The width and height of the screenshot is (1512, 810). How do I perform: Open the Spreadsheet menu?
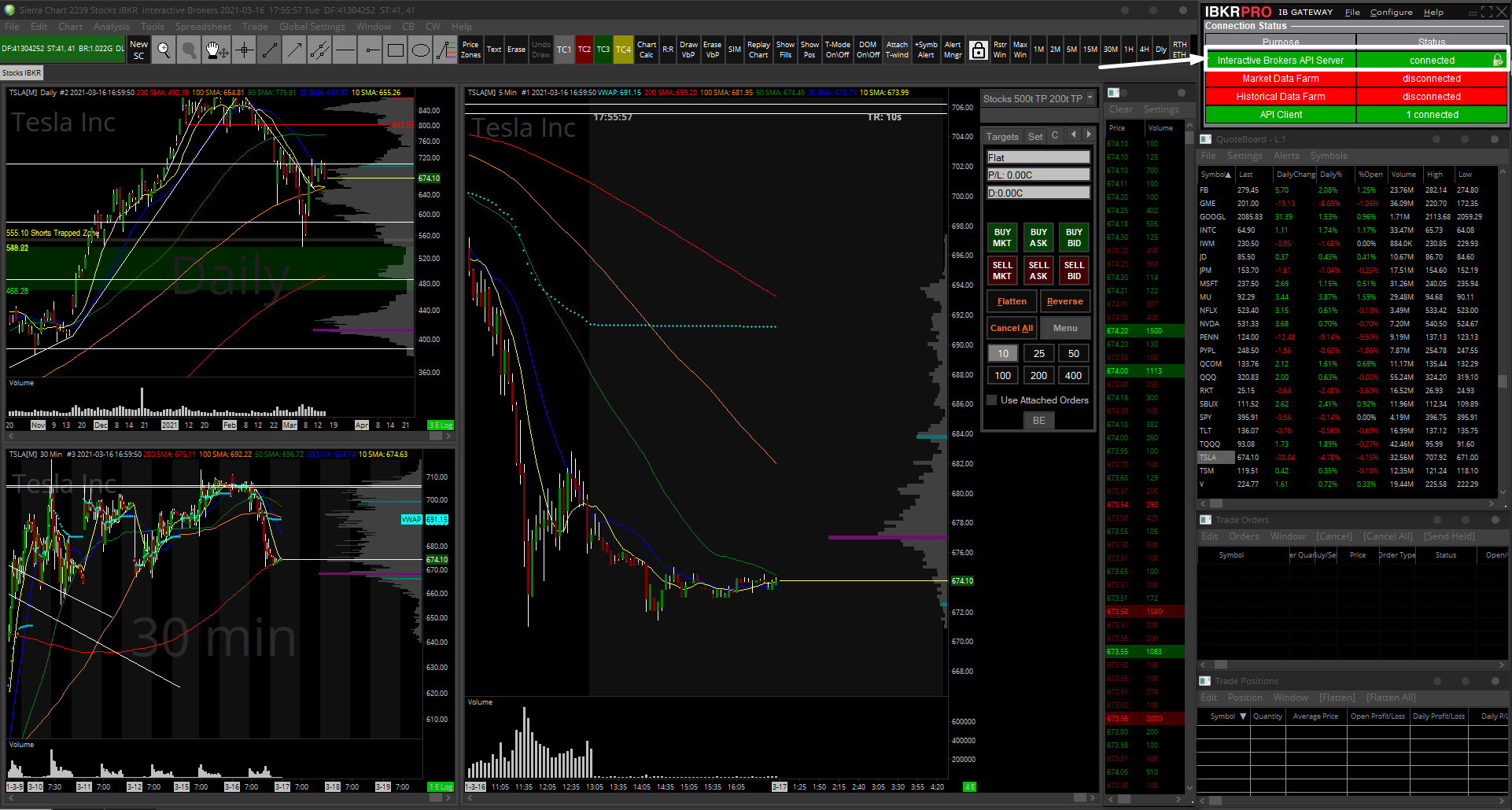203,27
